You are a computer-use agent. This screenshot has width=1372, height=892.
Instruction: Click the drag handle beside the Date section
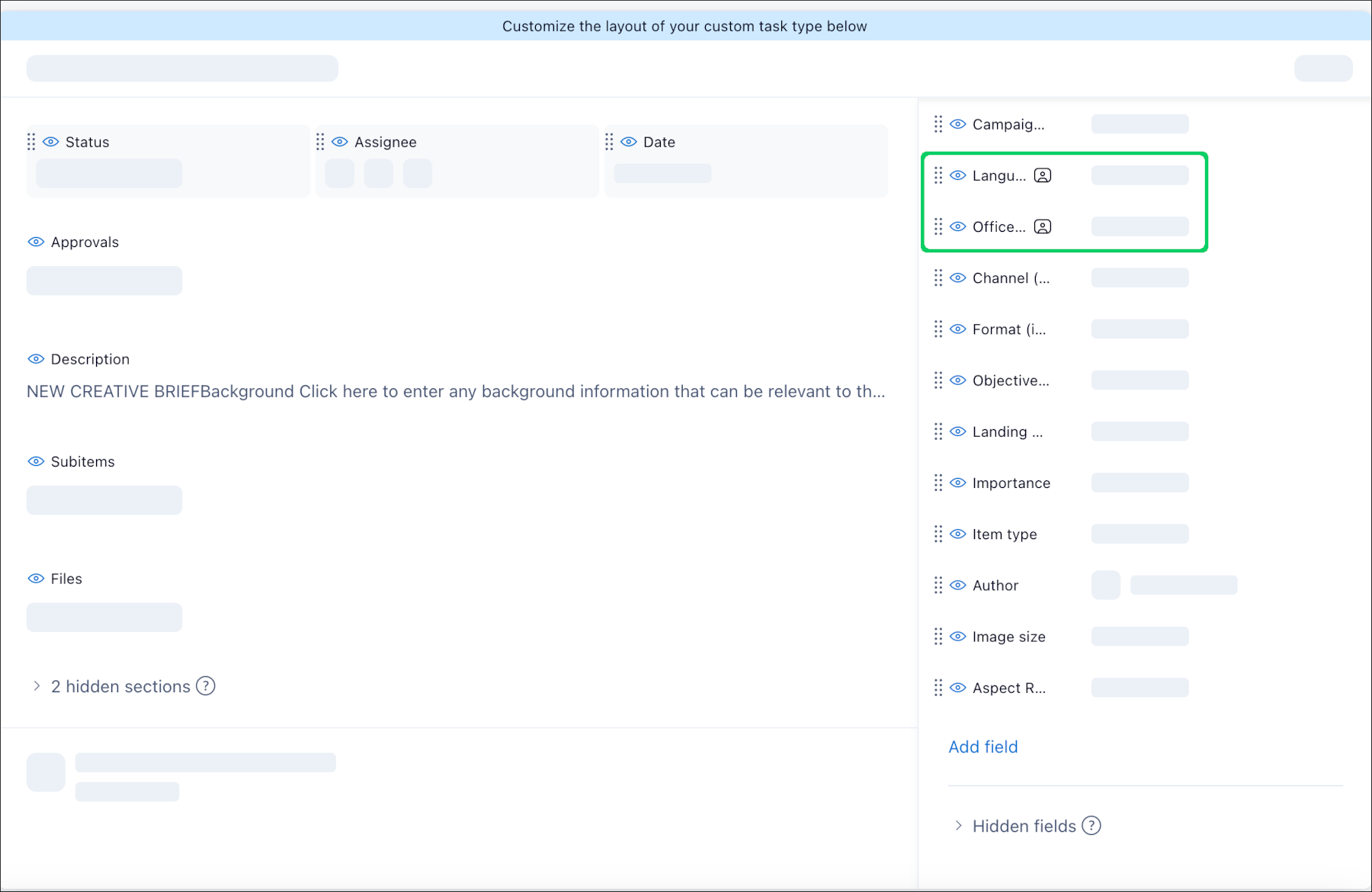click(609, 142)
